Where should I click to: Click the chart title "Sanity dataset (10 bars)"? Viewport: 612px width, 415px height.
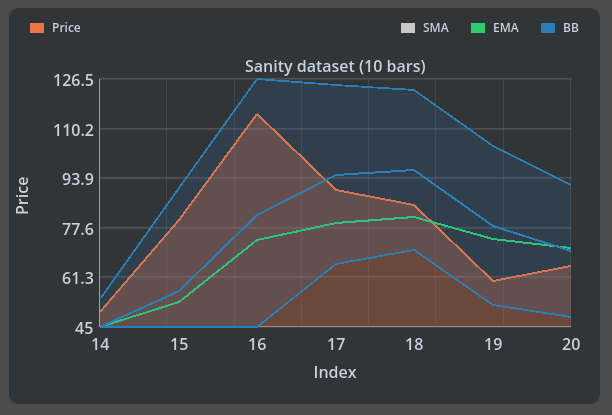[335, 66]
